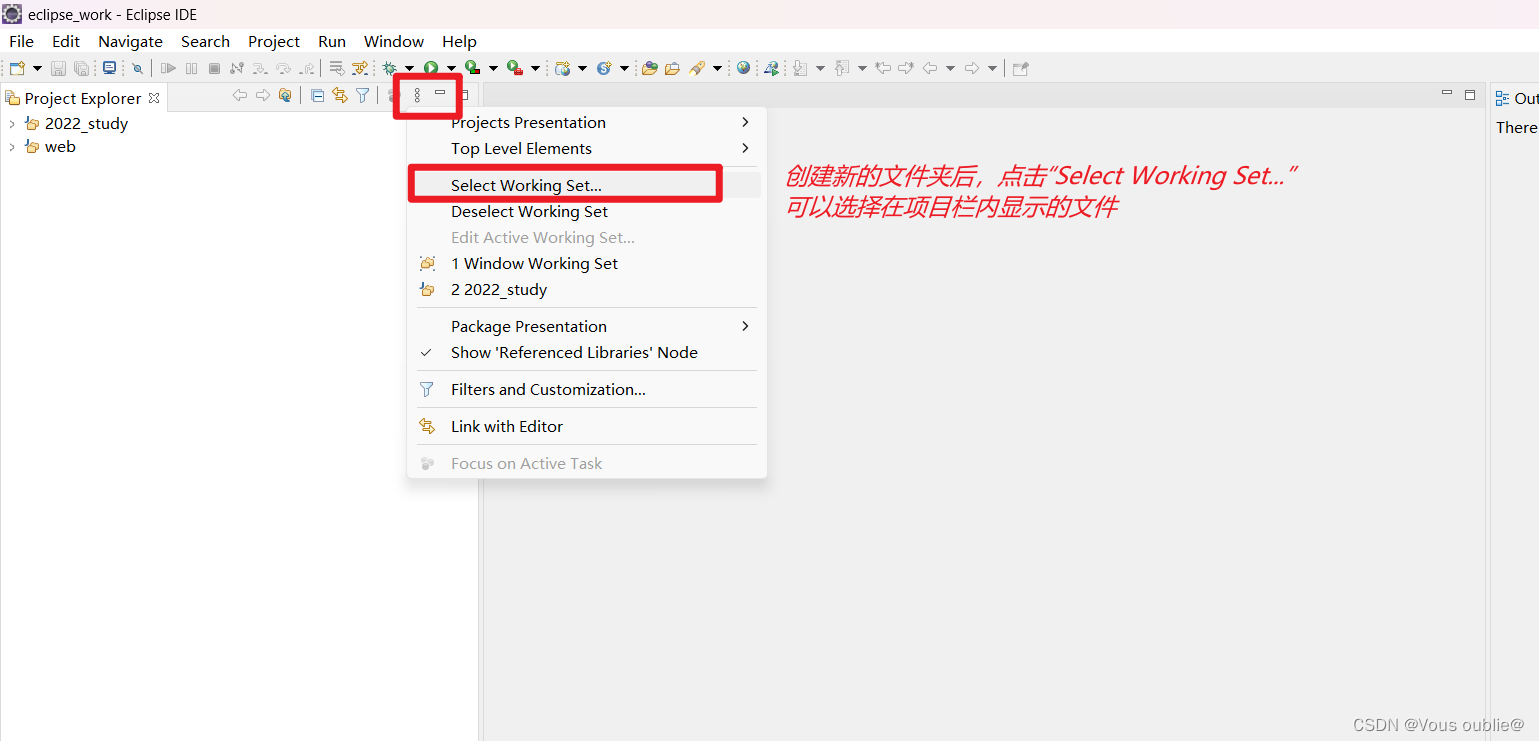Click the Open Task icon
Viewport: 1539px width, 741px height.
(672, 68)
